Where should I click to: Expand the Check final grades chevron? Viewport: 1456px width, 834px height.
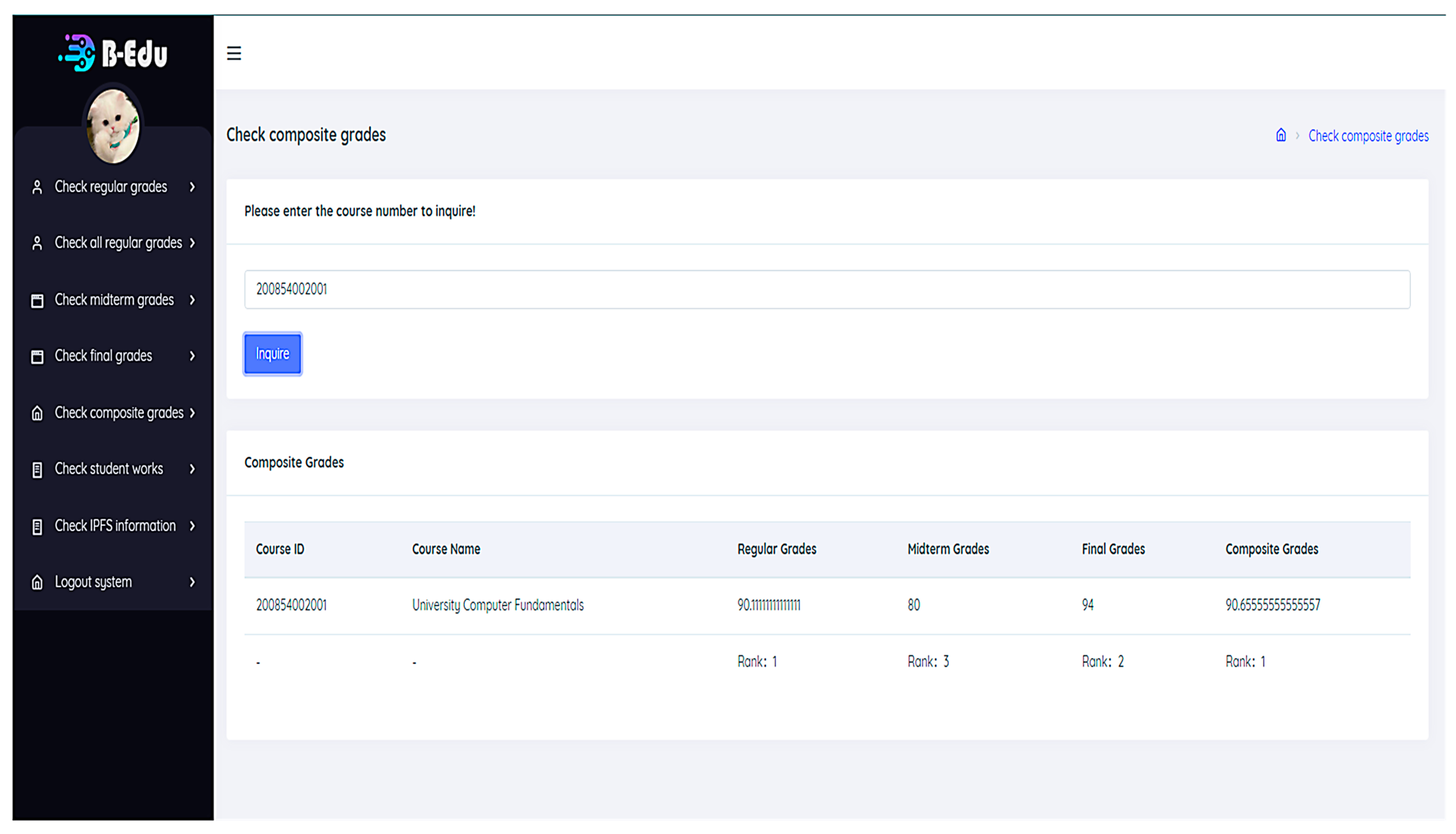192,356
